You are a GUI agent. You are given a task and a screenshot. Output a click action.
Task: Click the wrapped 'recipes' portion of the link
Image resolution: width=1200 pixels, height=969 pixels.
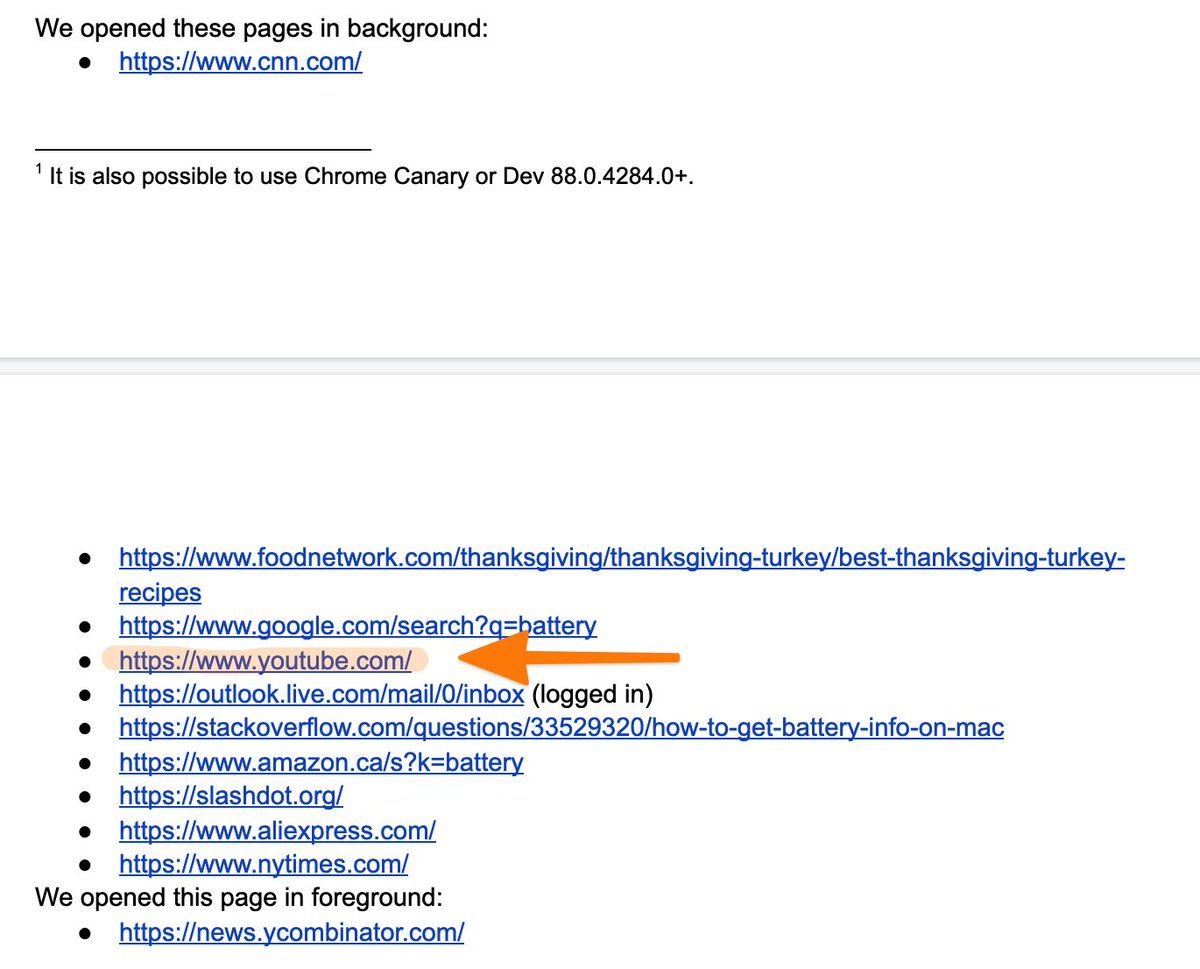pyautogui.click(x=160, y=592)
